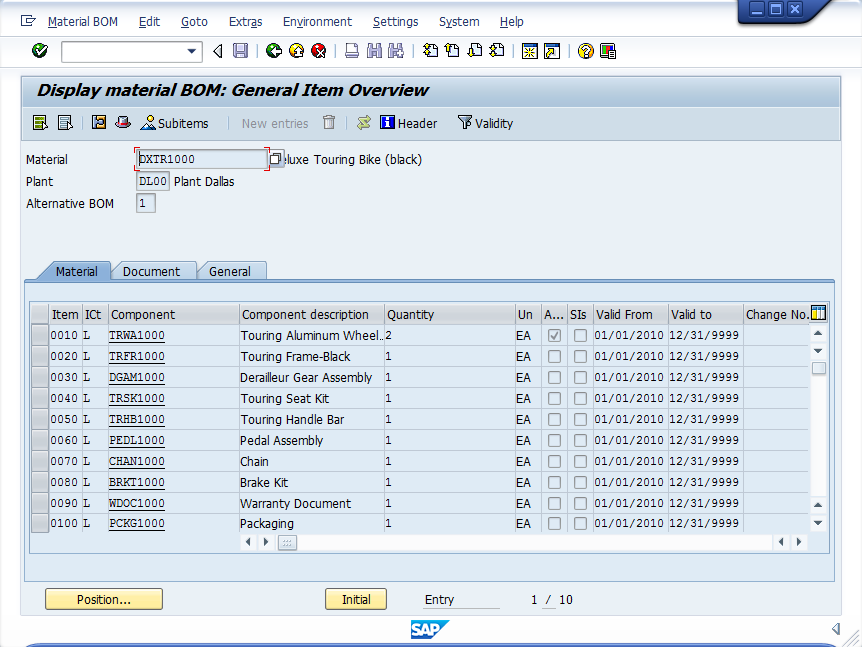The height and width of the screenshot is (647, 862).
Task: Click the red hat icon beside Subitems
Action: tap(123, 122)
